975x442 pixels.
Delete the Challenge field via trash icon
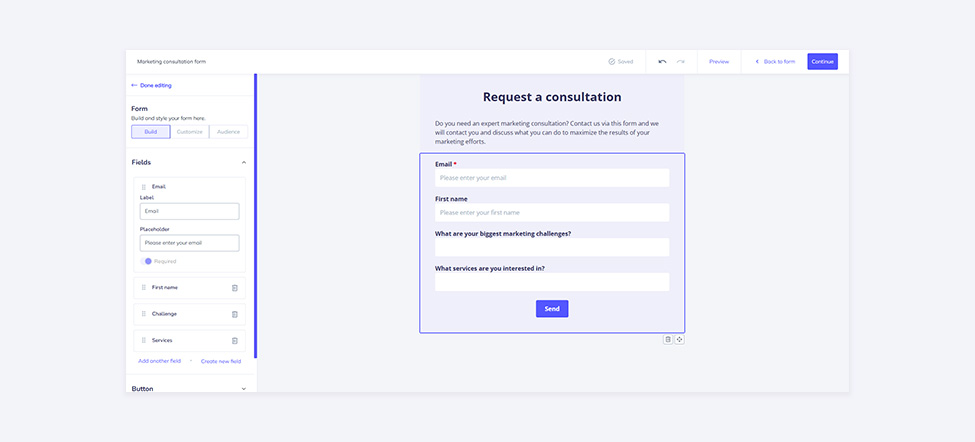point(234,314)
